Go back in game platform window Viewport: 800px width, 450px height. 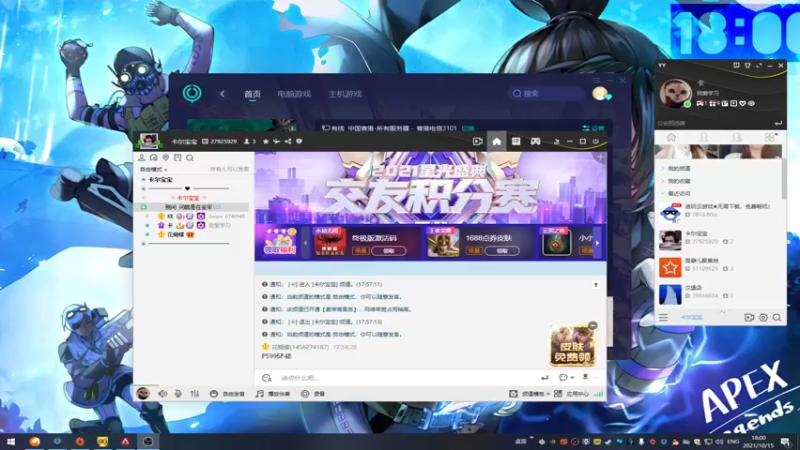click(222, 94)
